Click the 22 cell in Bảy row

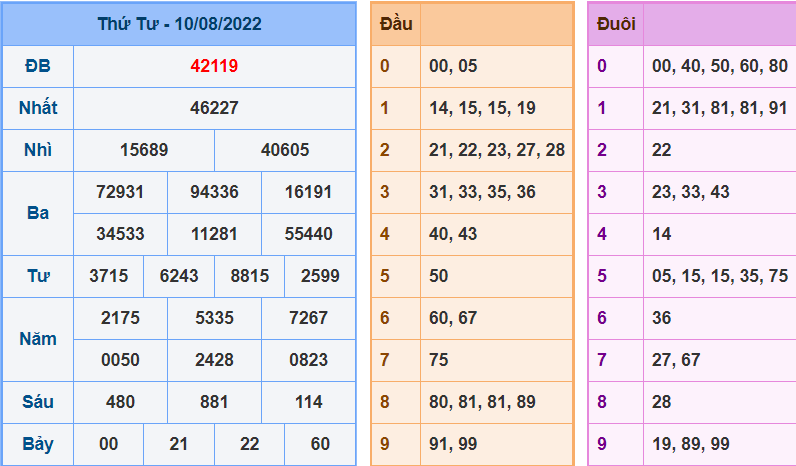tap(250, 444)
